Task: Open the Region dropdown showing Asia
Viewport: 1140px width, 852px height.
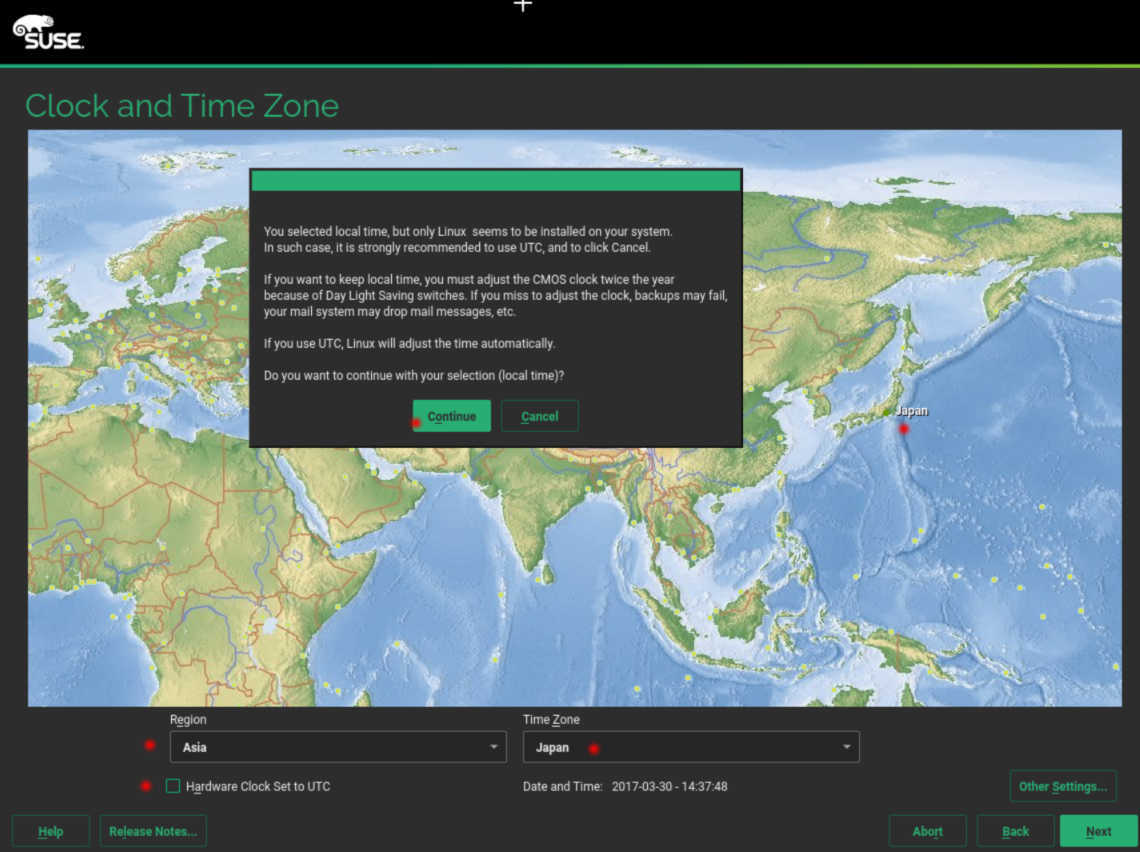Action: click(338, 747)
